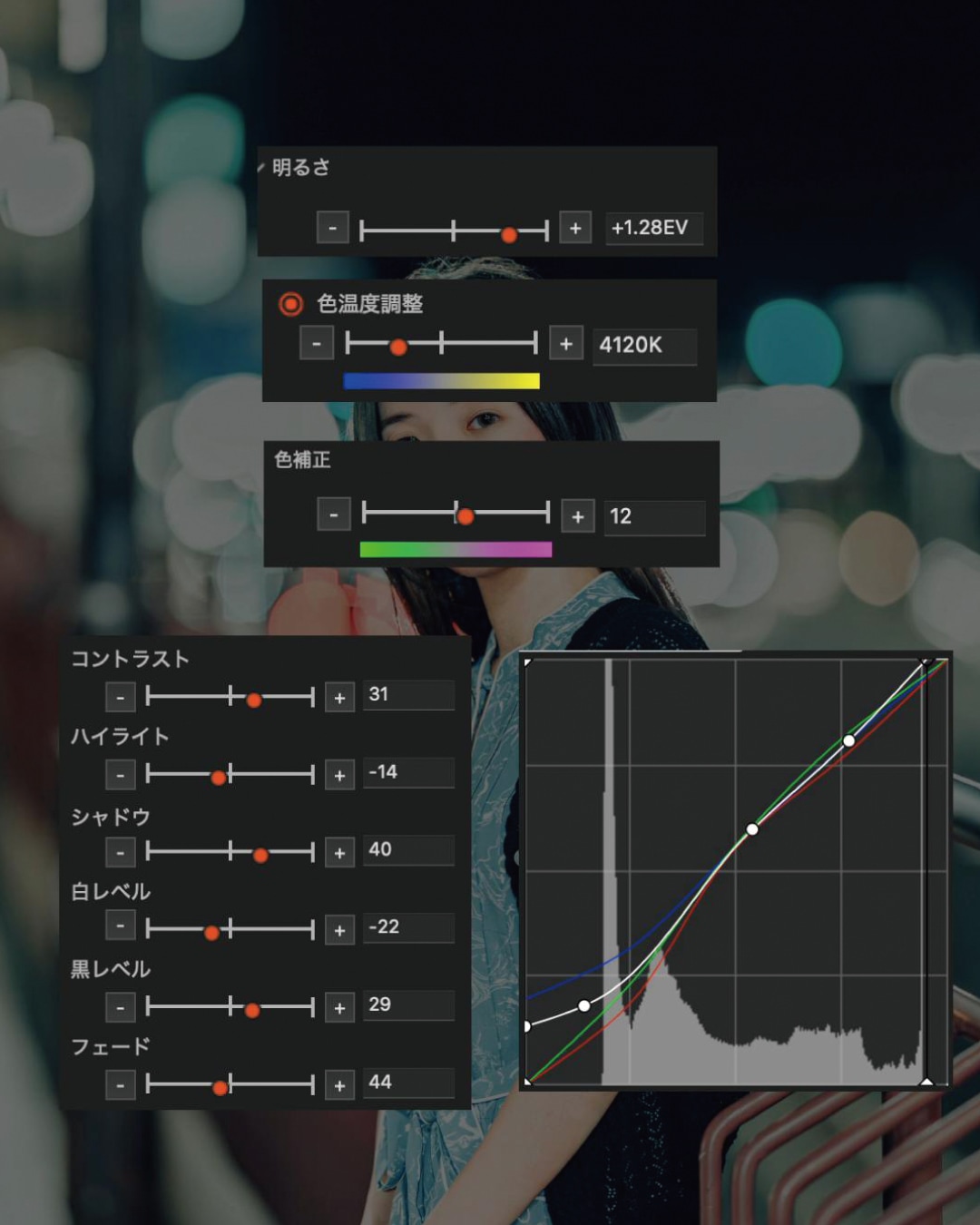Click the color temperature field showing 4120K
The width and height of the screenshot is (980, 1225).
tap(644, 346)
